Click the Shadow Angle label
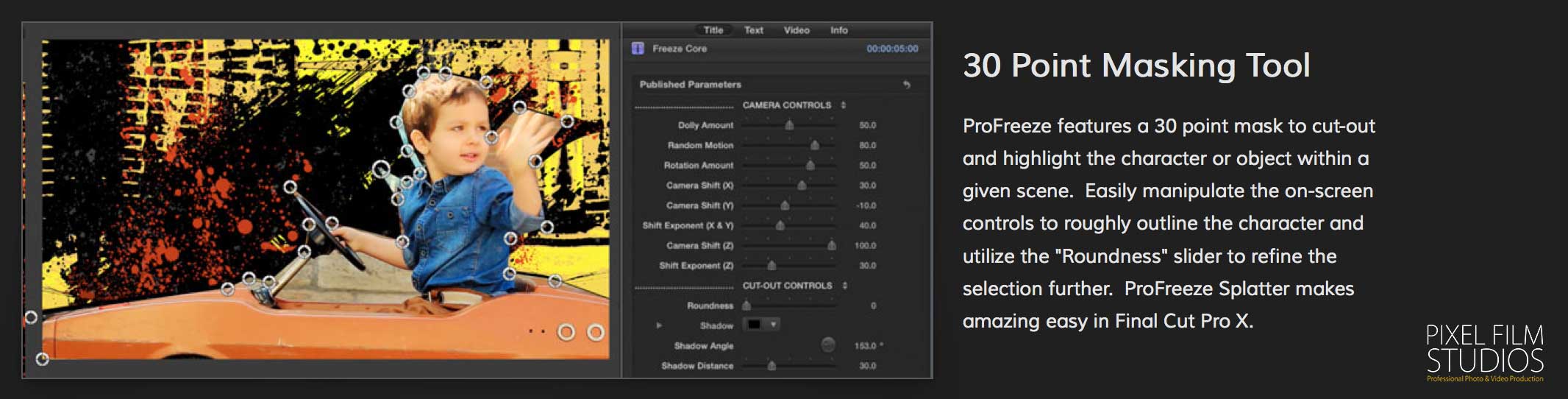Image resolution: width=1568 pixels, height=399 pixels. 704,345
